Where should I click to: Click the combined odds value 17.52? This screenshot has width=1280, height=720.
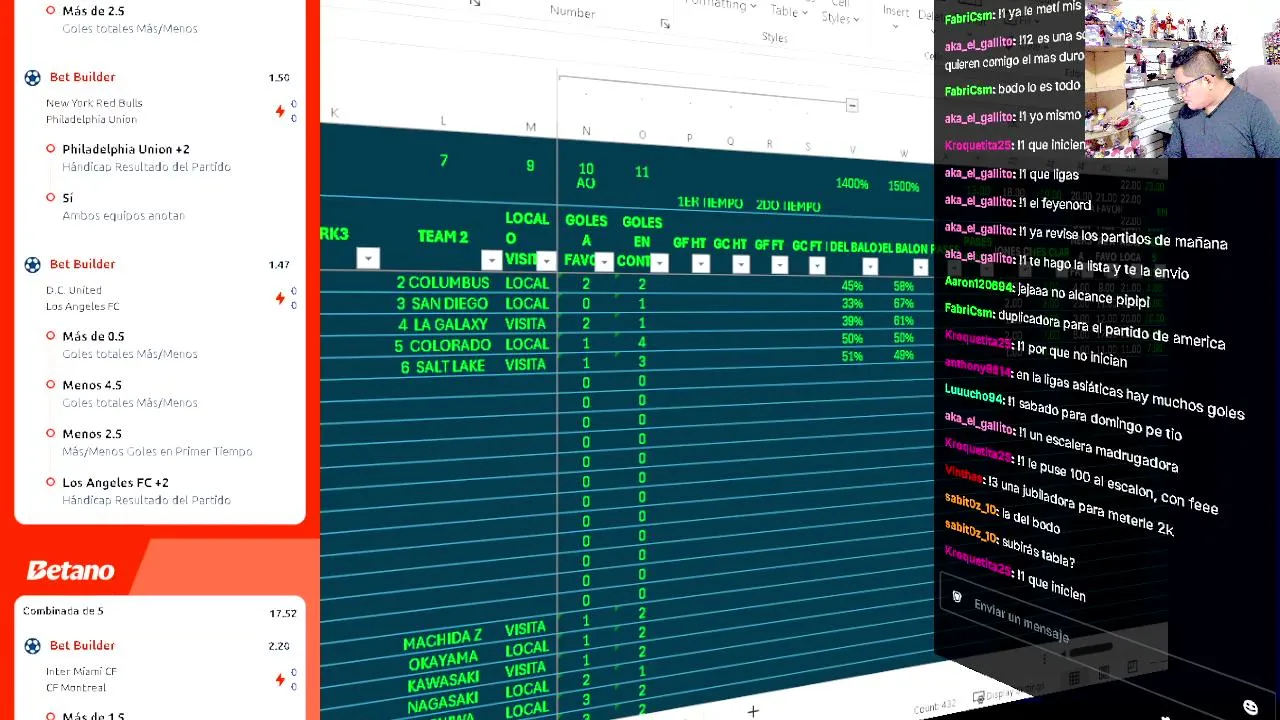tap(283, 614)
